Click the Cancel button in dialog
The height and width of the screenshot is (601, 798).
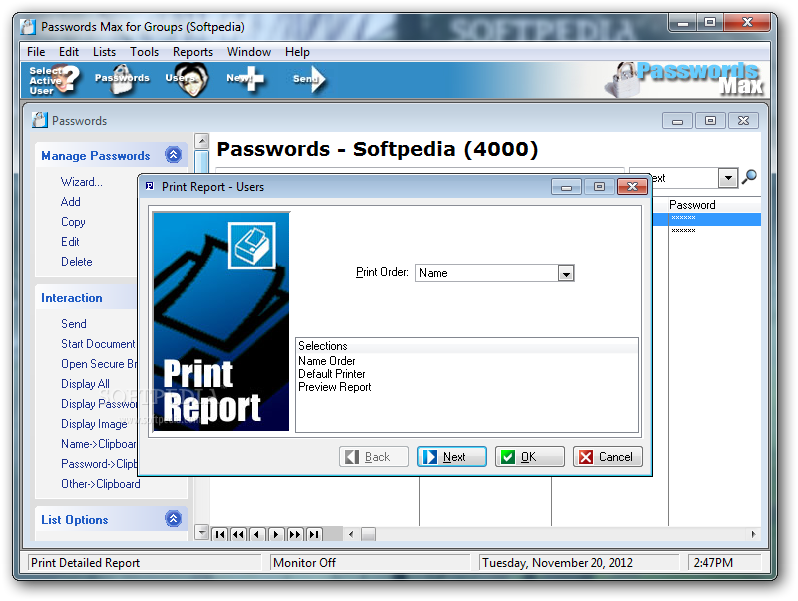pos(608,456)
